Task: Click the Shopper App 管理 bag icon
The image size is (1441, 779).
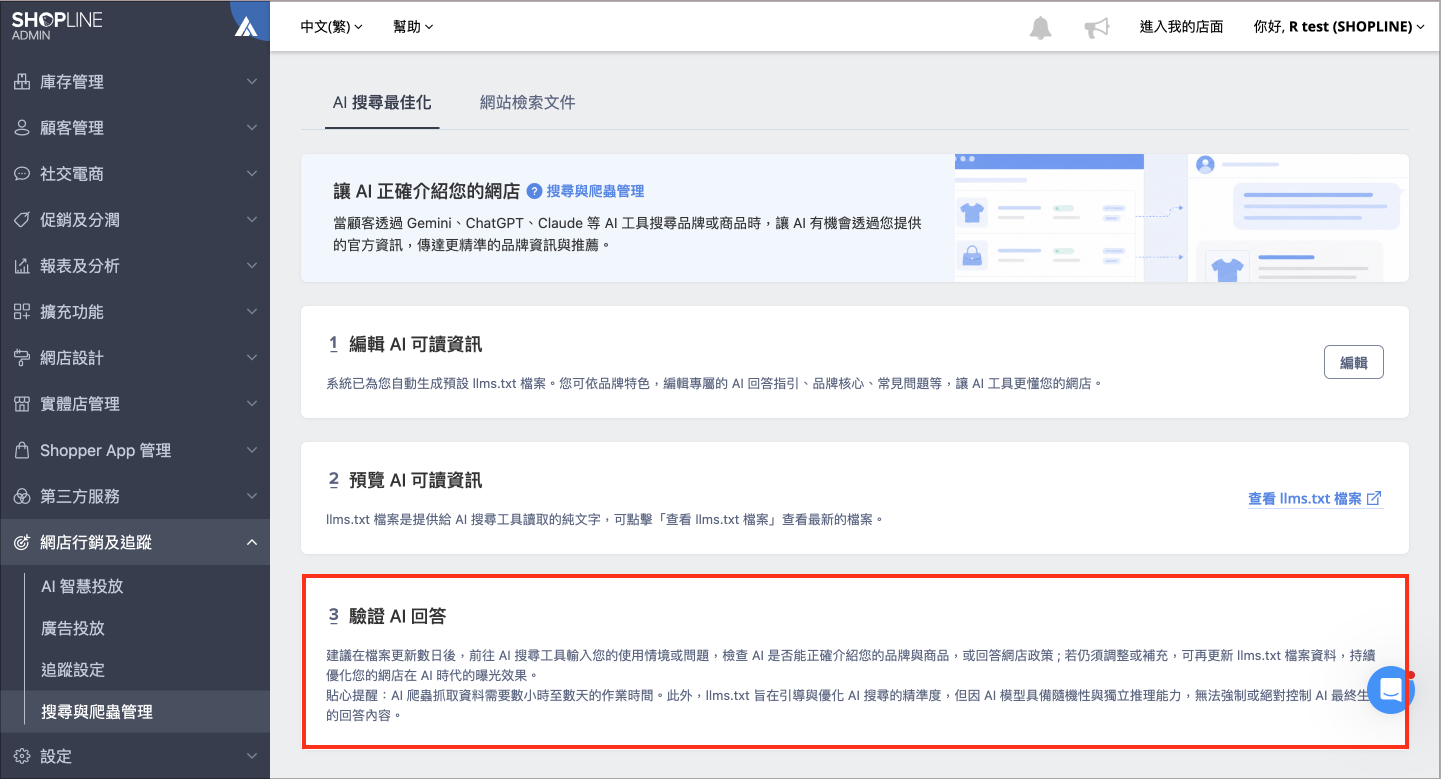Action: click(x=22, y=450)
